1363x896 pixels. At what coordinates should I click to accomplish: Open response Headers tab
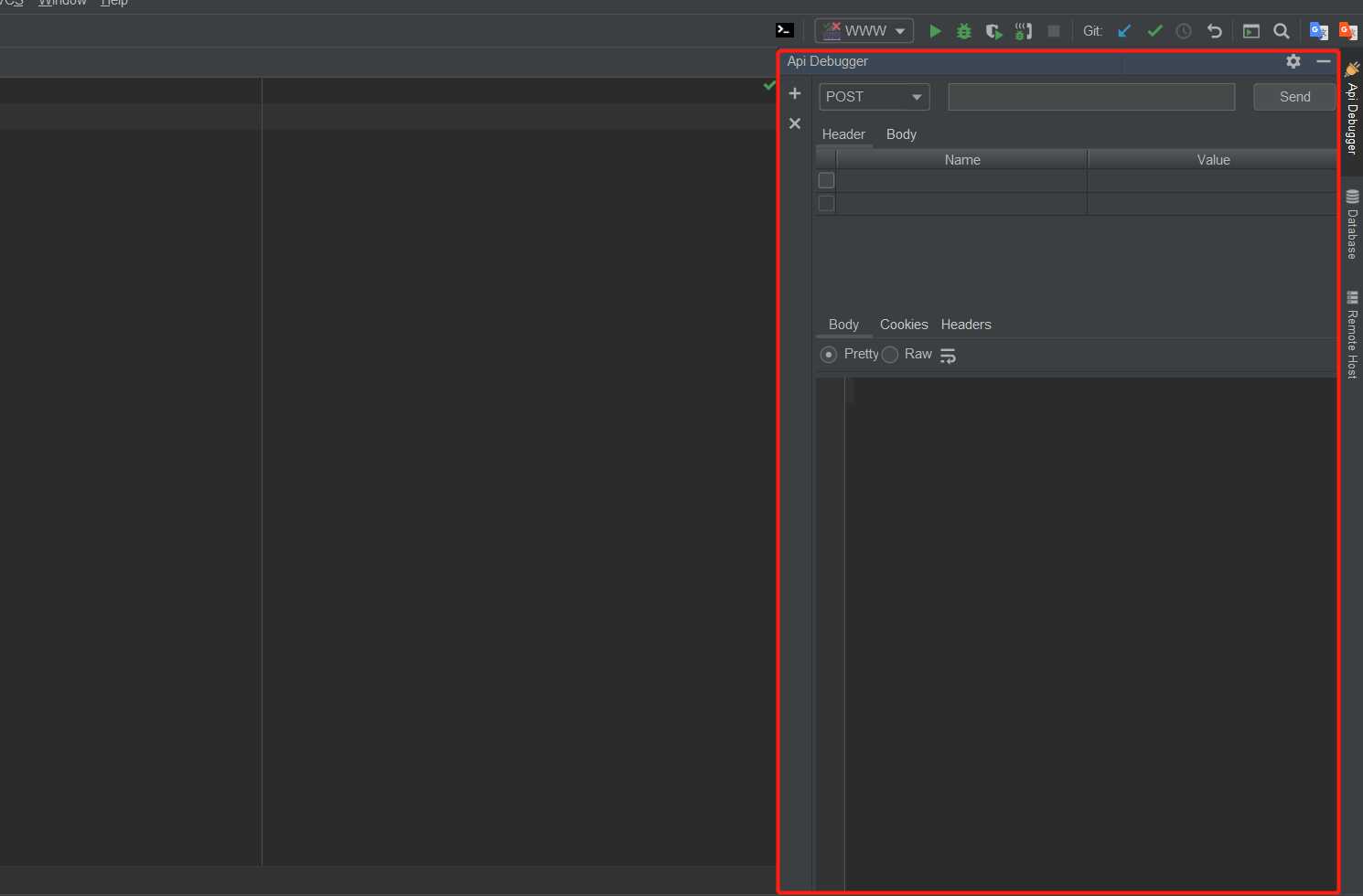tap(966, 325)
